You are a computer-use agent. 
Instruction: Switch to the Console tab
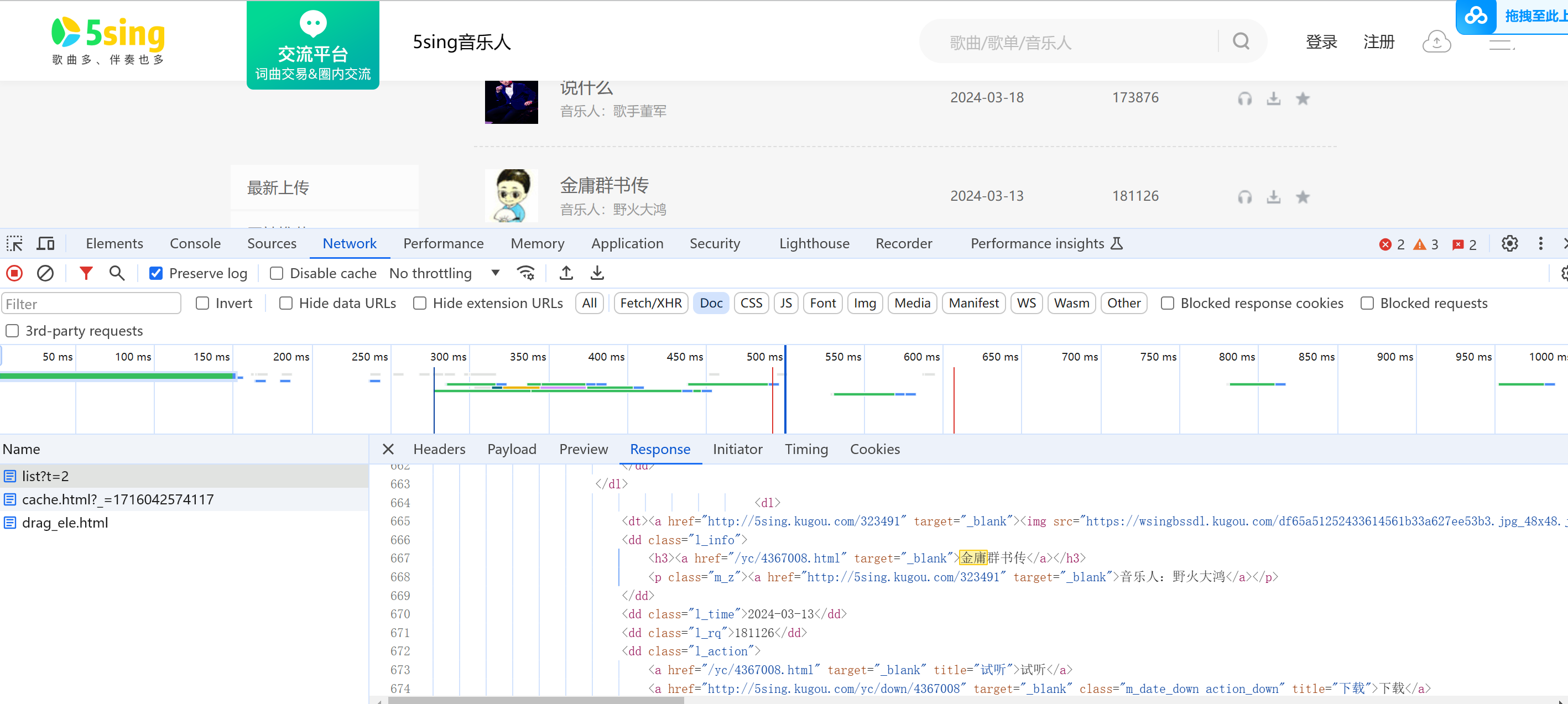coord(195,243)
